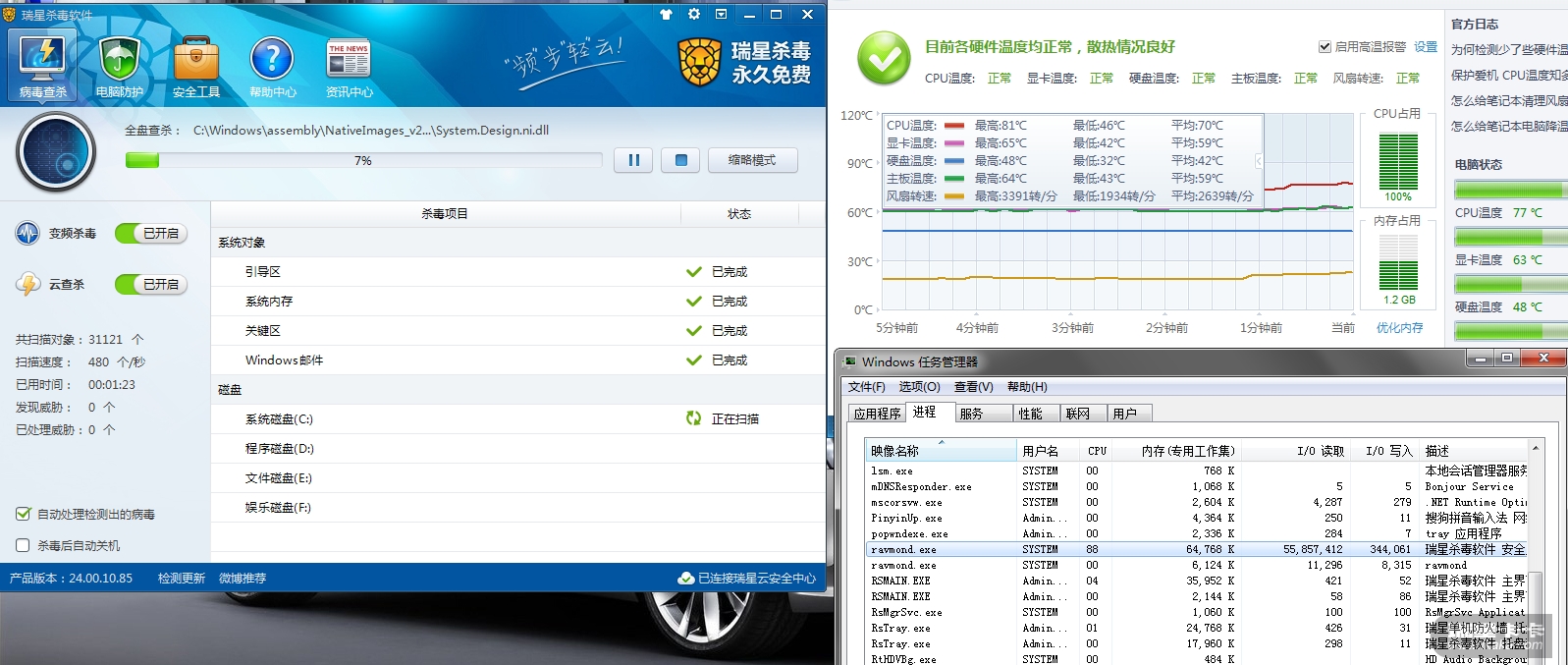This screenshot has width=1568, height=665.
Task: Stop the full disk scan
Action: coord(680,160)
